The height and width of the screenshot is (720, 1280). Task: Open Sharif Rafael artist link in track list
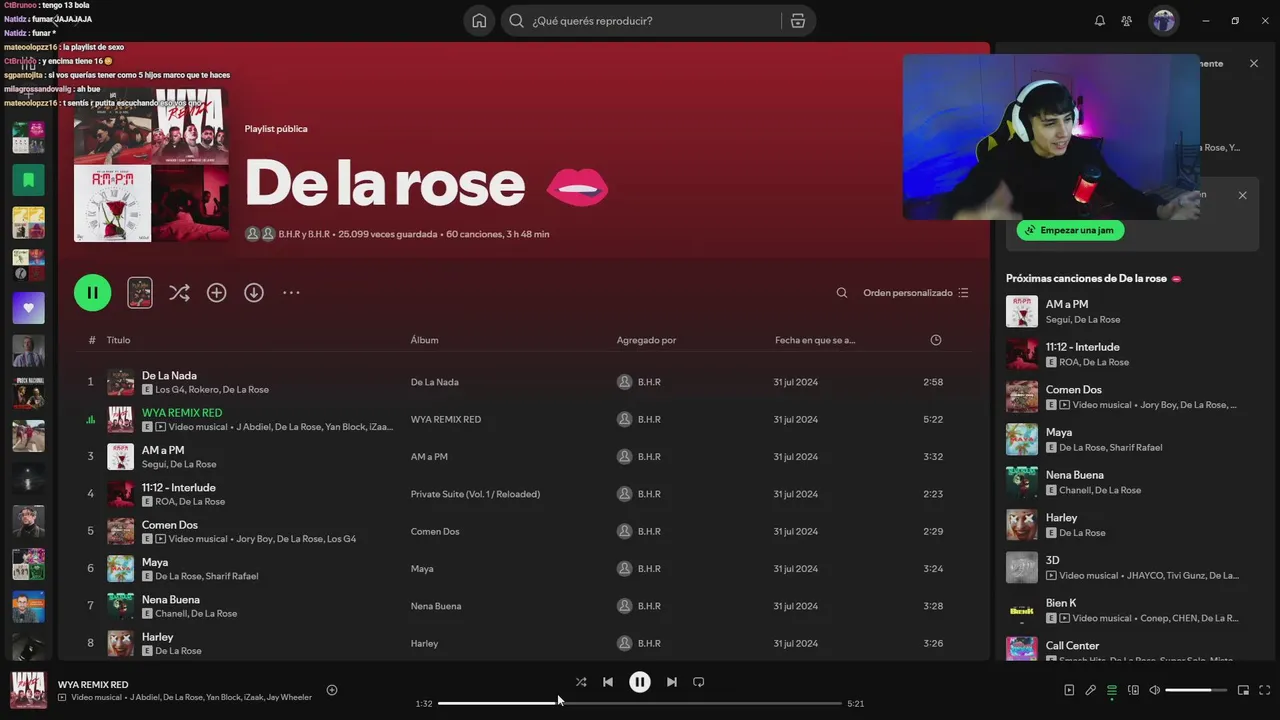232,576
